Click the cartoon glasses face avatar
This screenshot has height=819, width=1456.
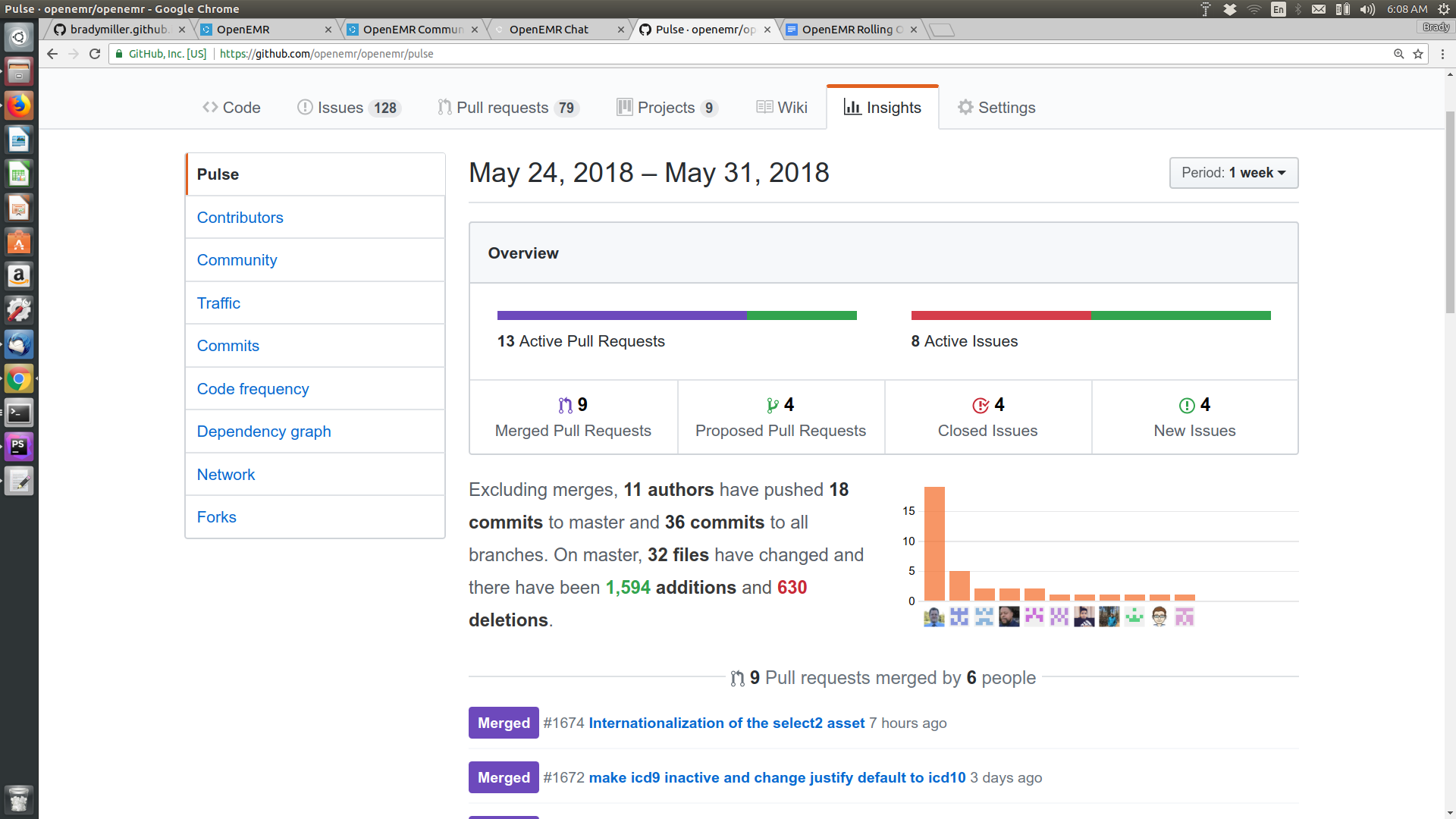coord(1159,617)
